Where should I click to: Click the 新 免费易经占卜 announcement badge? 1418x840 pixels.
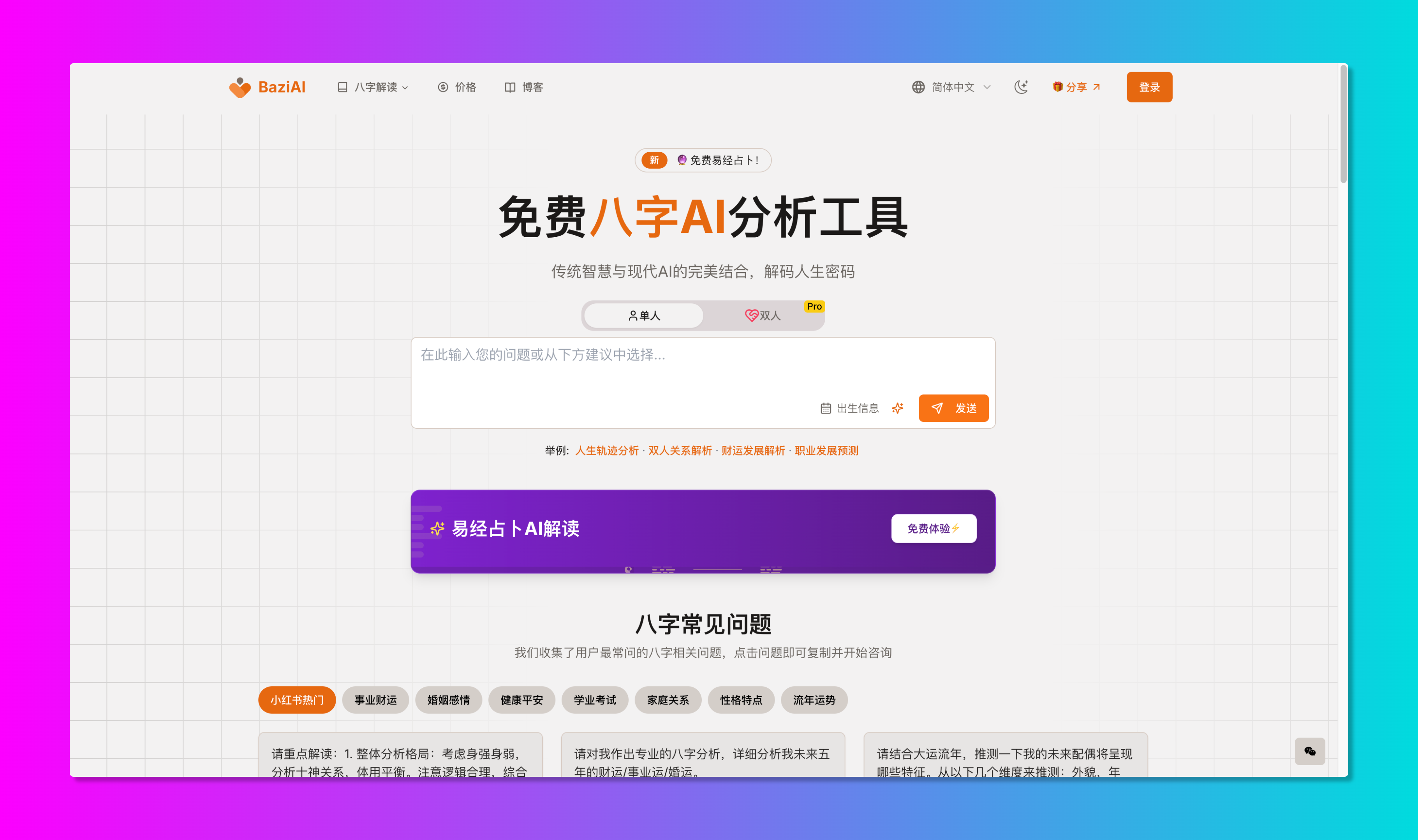coord(703,160)
